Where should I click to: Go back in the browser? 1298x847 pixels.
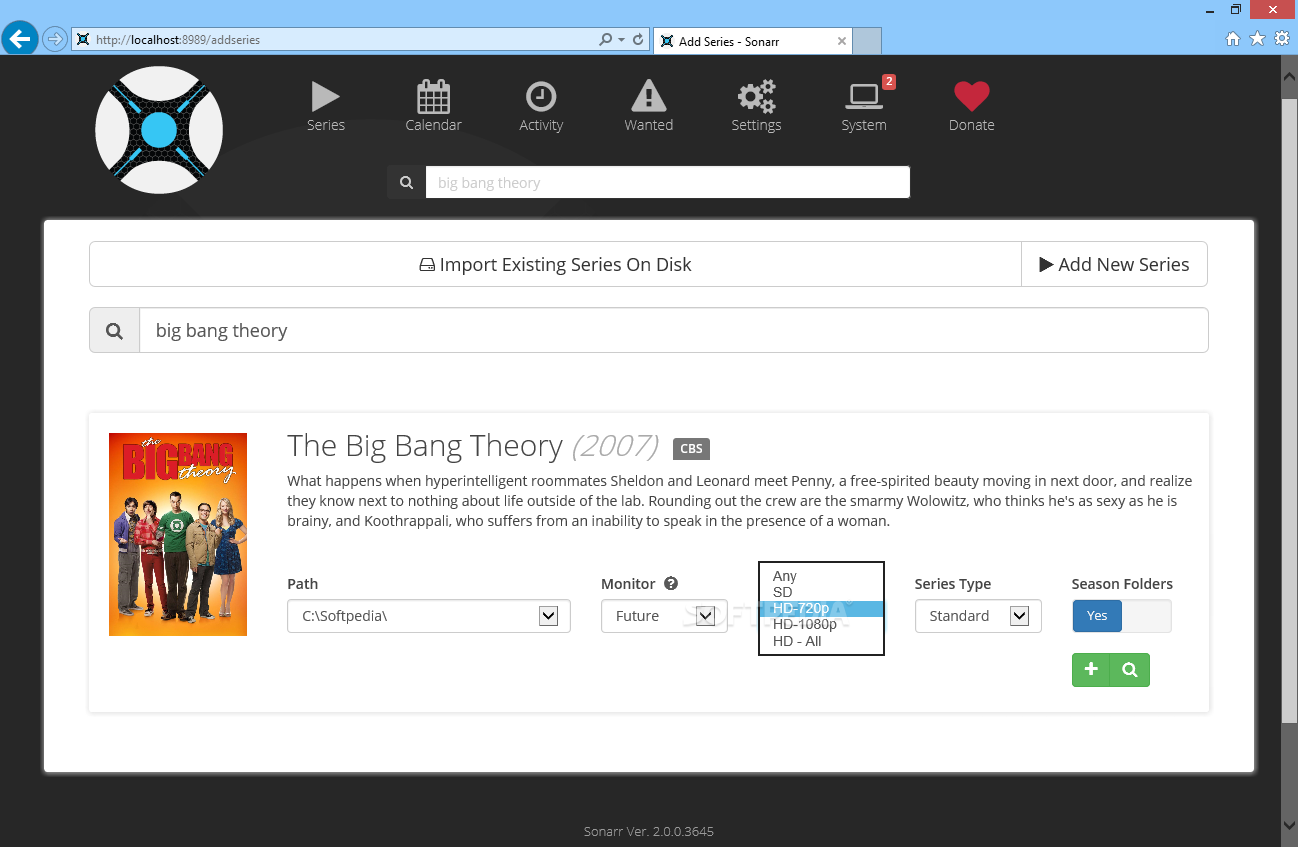point(20,39)
